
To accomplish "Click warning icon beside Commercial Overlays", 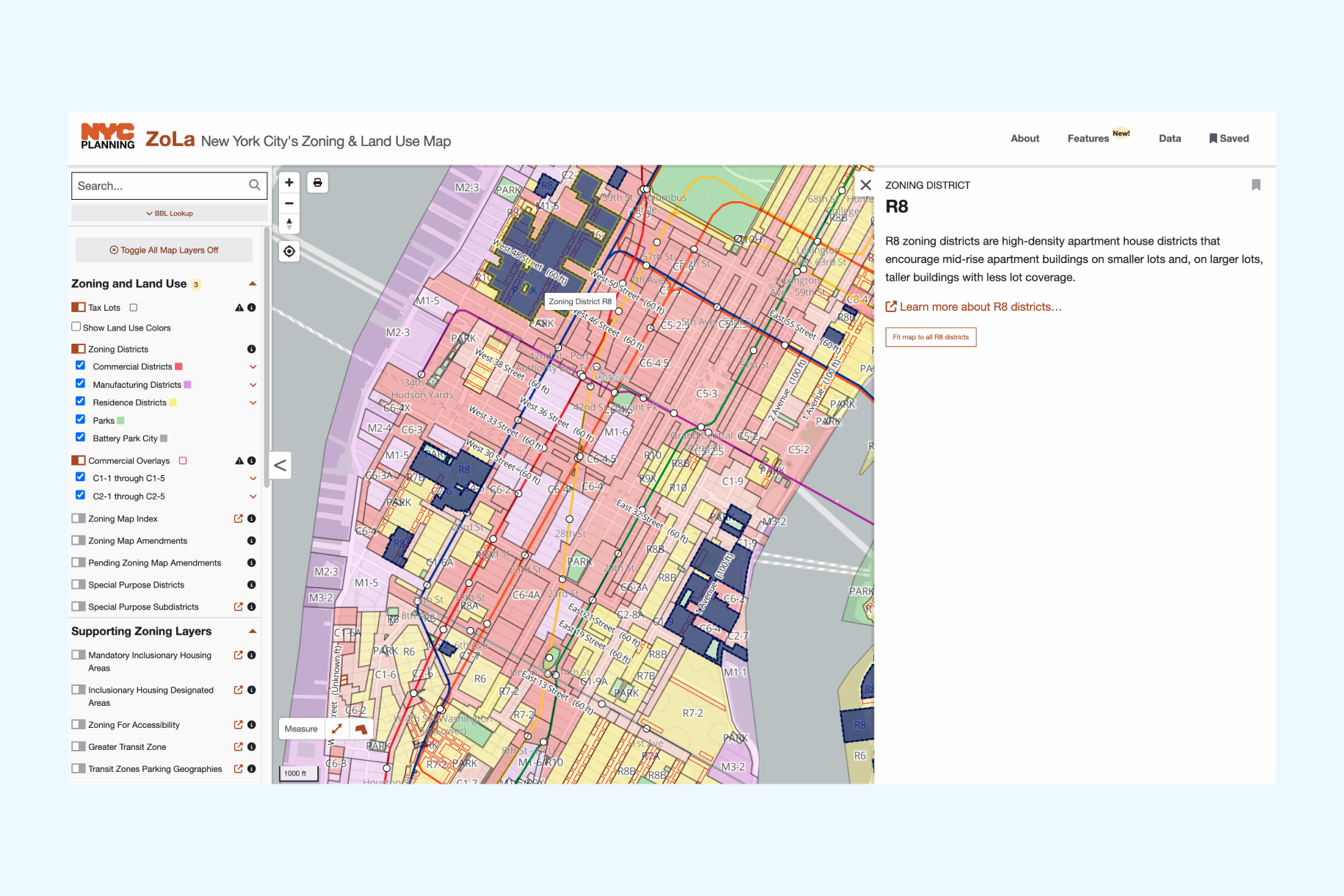I will (239, 460).
